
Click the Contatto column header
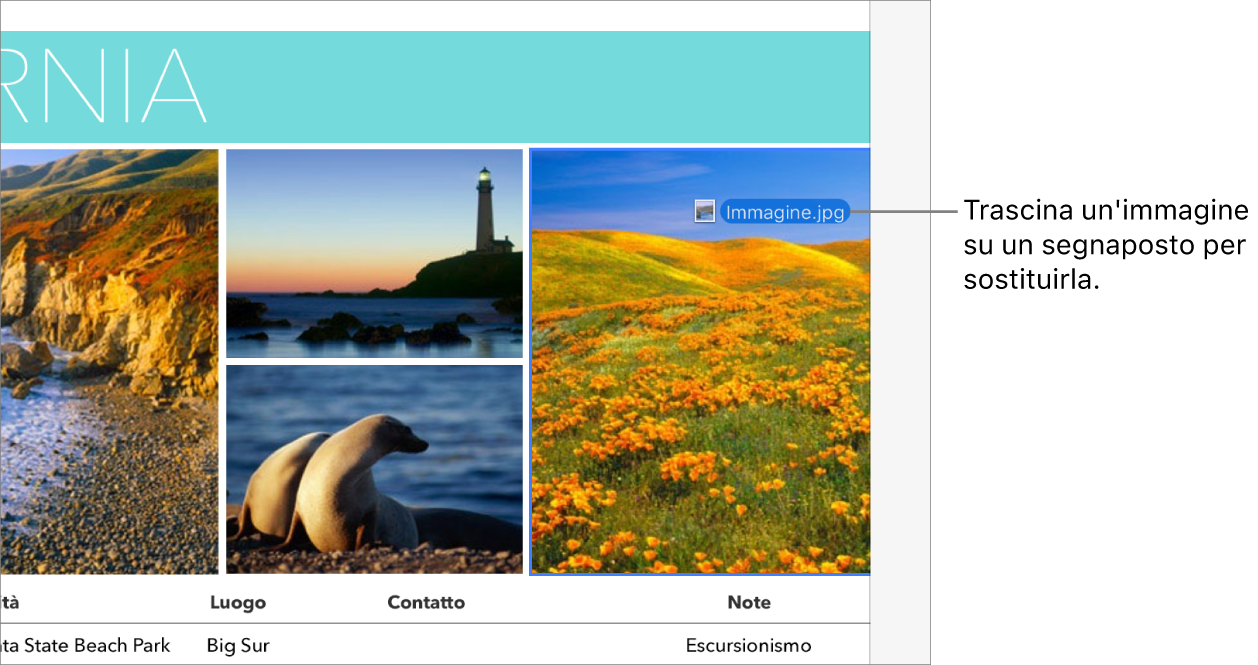(x=426, y=602)
